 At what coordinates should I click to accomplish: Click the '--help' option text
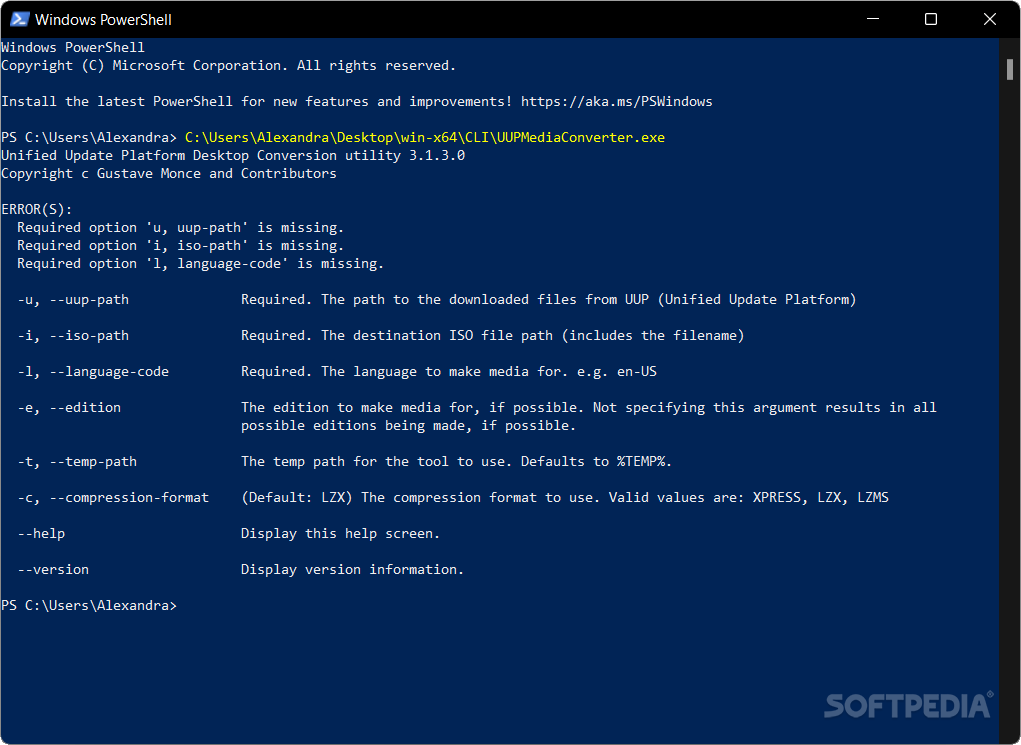coord(41,533)
